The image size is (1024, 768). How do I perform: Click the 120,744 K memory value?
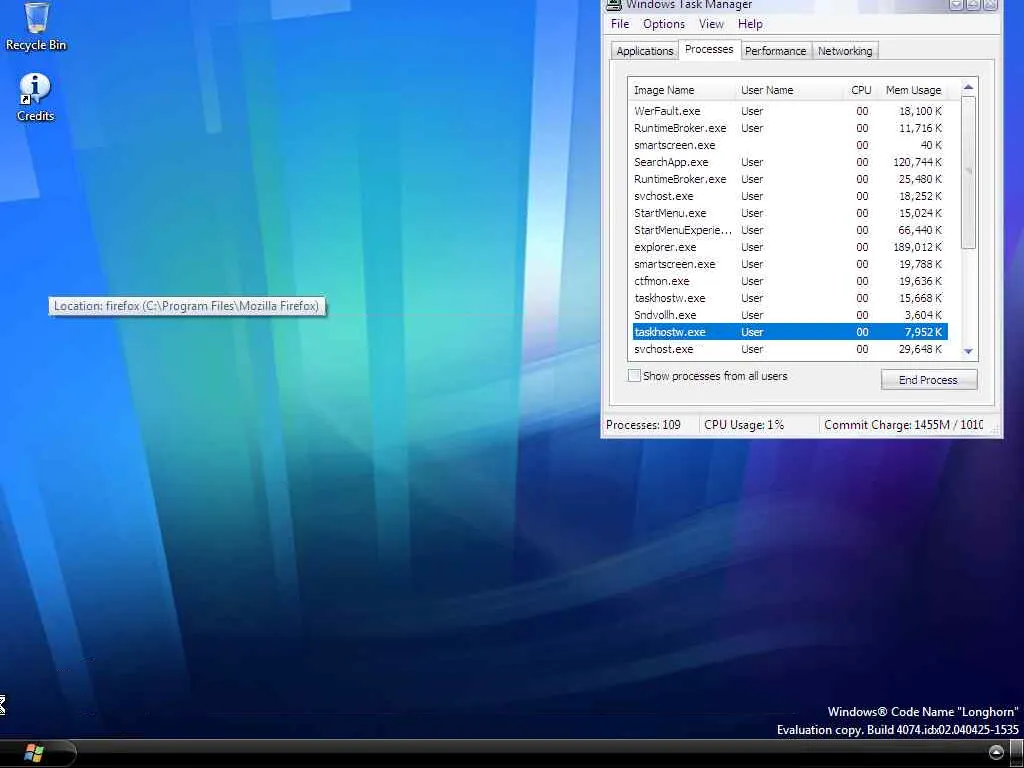tap(918, 162)
